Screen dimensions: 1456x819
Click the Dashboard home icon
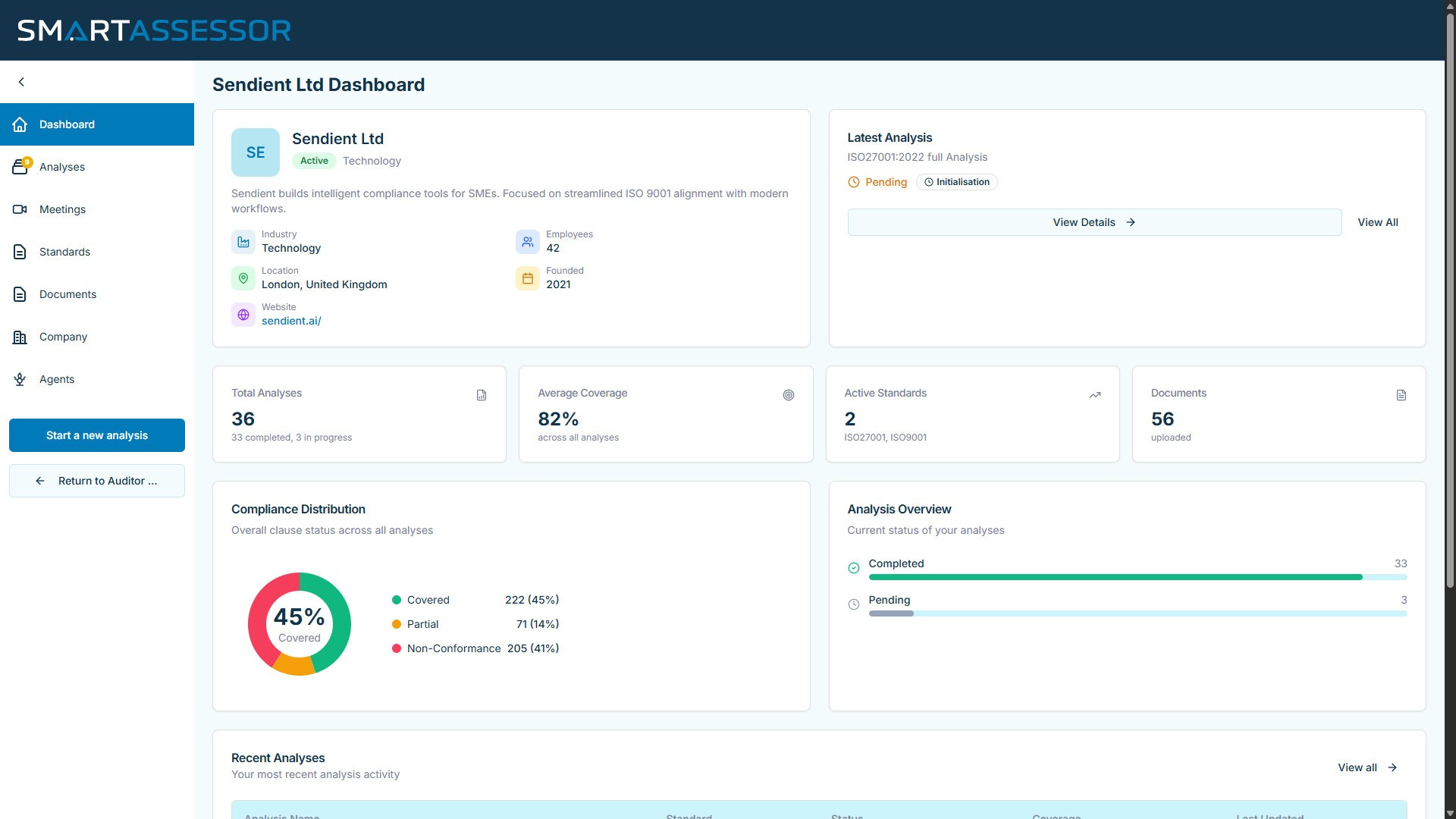pyautogui.click(x=20, y=124)
